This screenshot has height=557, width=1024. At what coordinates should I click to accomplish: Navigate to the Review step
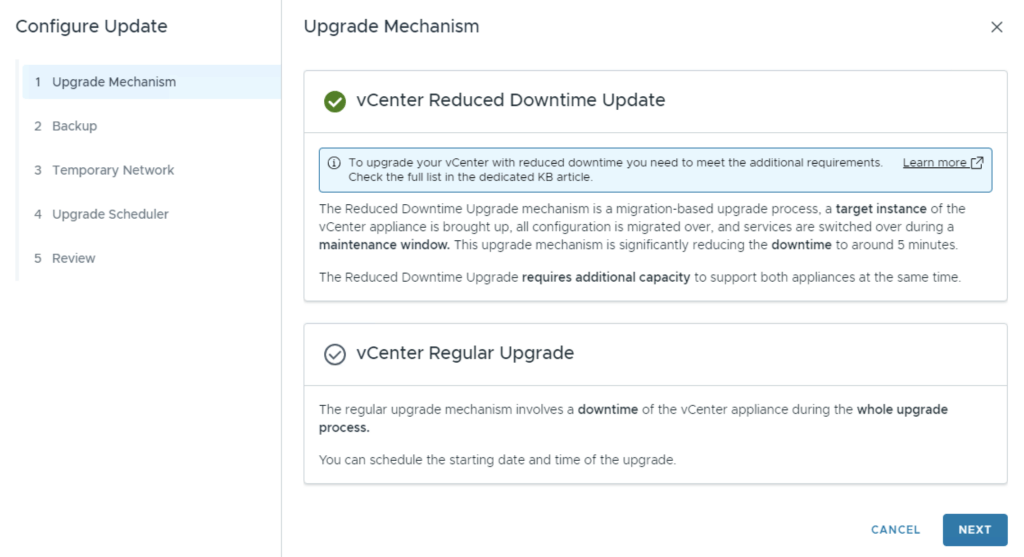point(73,258)
